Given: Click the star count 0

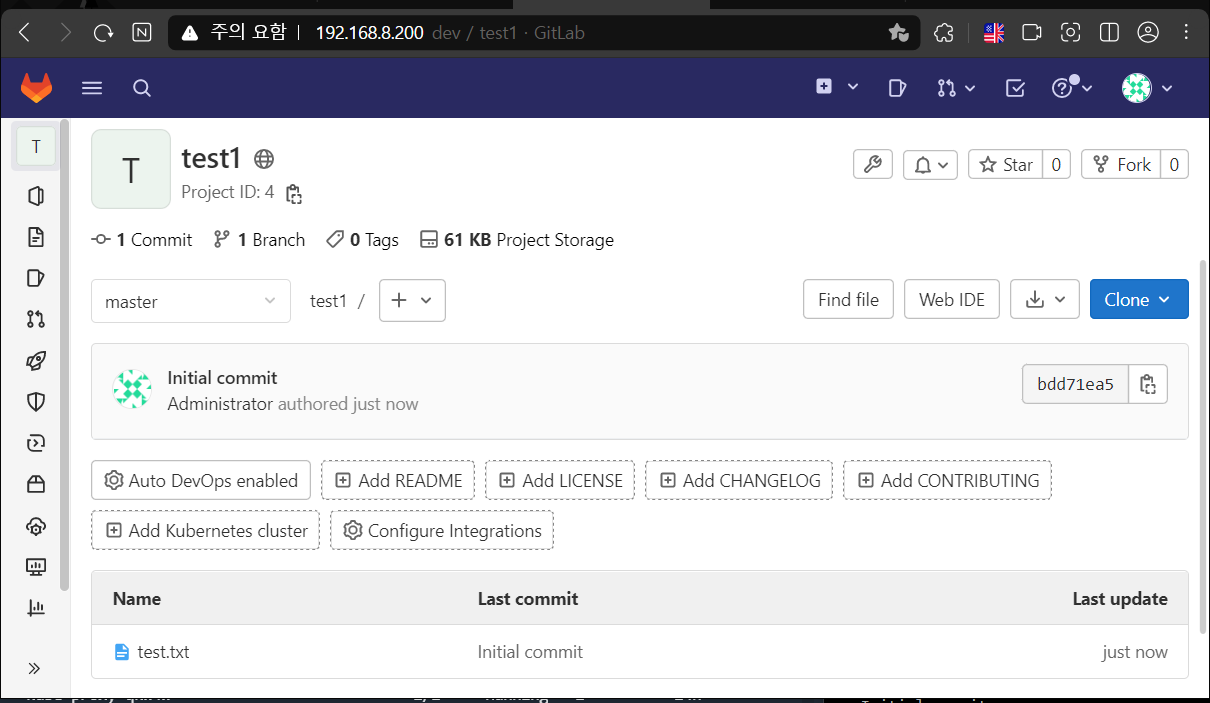Looking at the screenshot, I should tap(1057, 164).
